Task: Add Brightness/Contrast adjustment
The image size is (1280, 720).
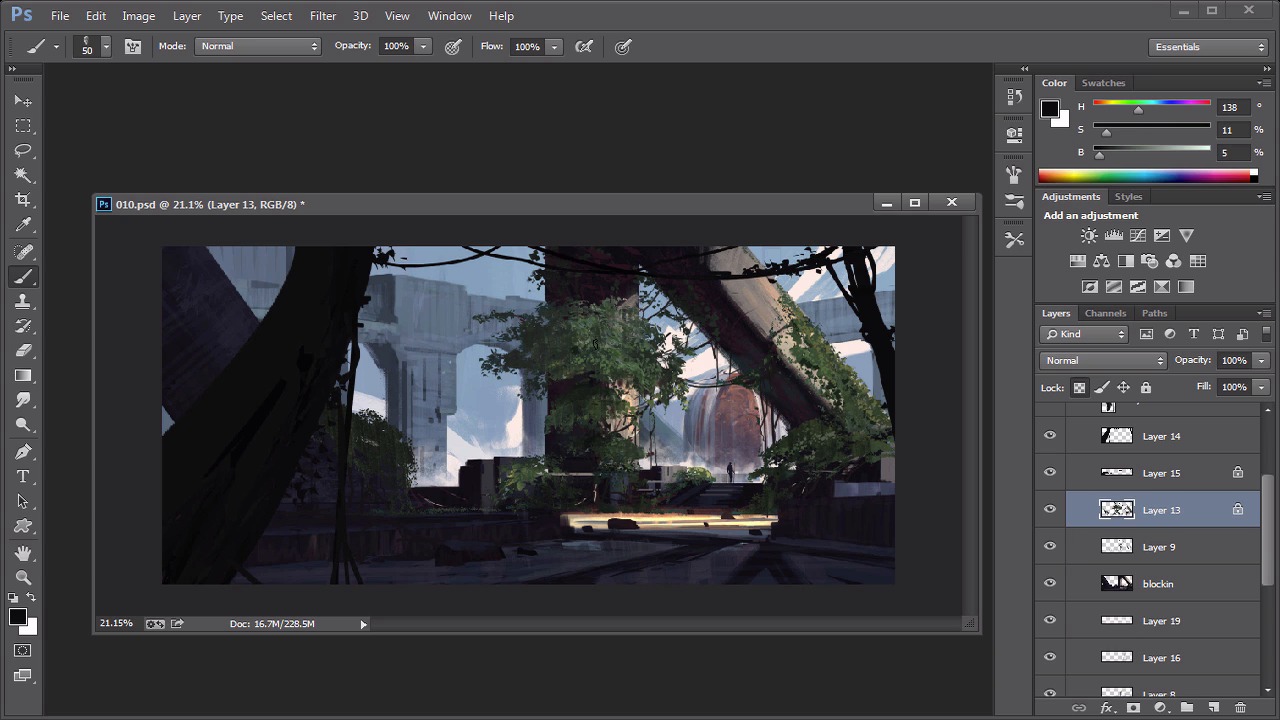Action: click(1089, 236)
